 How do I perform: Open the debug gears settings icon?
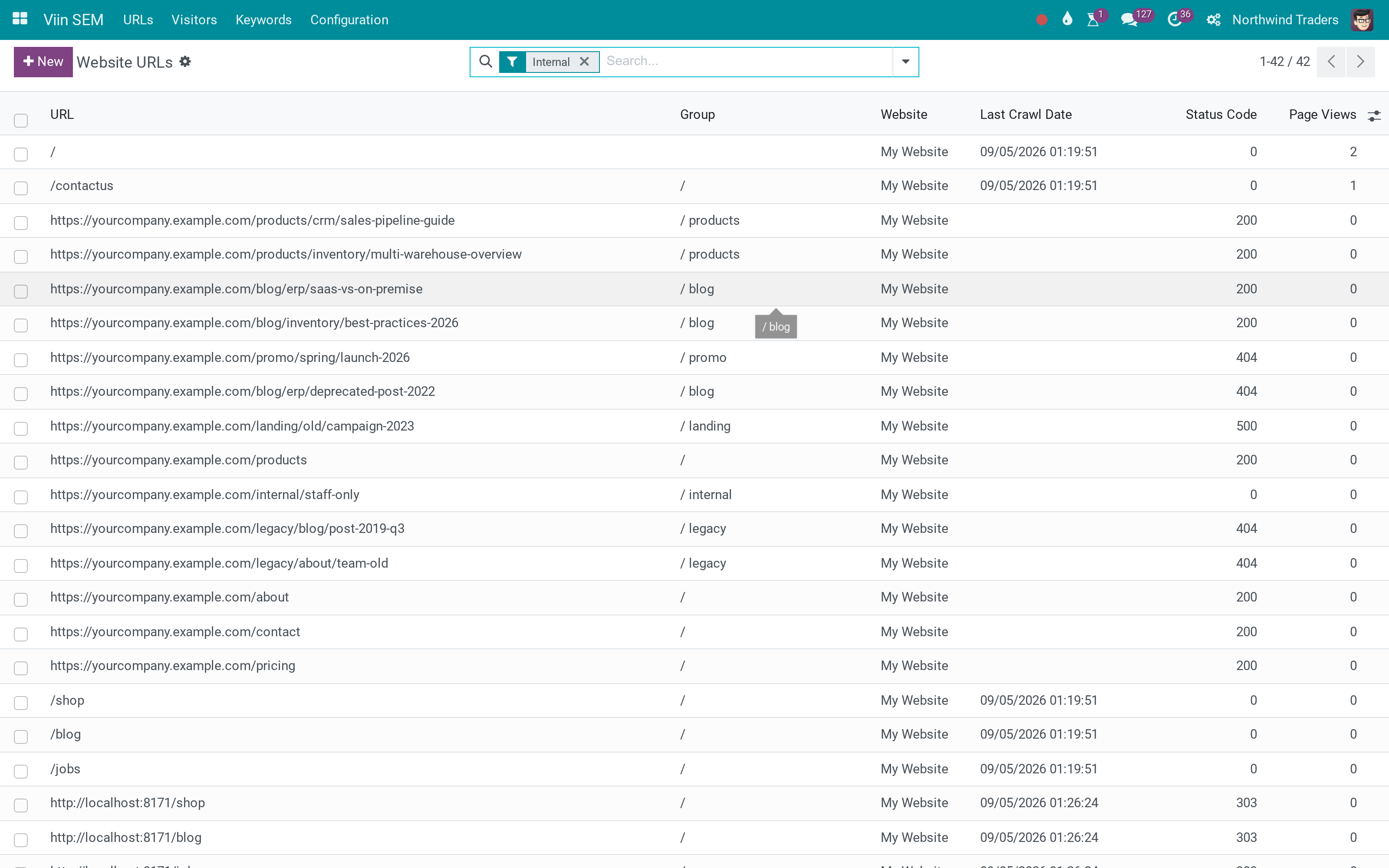1213,20
